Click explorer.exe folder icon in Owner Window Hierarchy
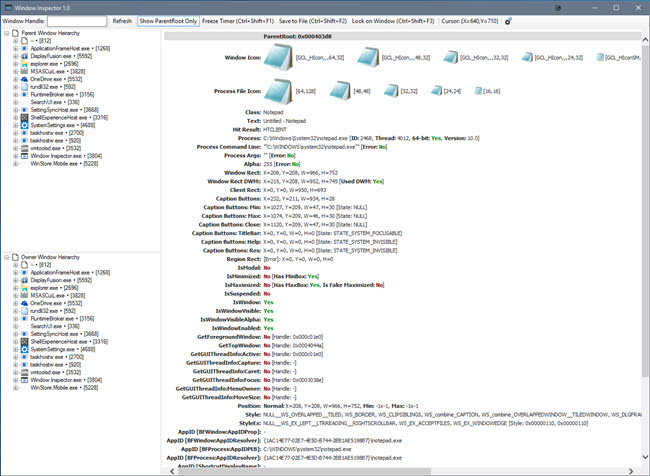650x476 pixels. [24, 288]
